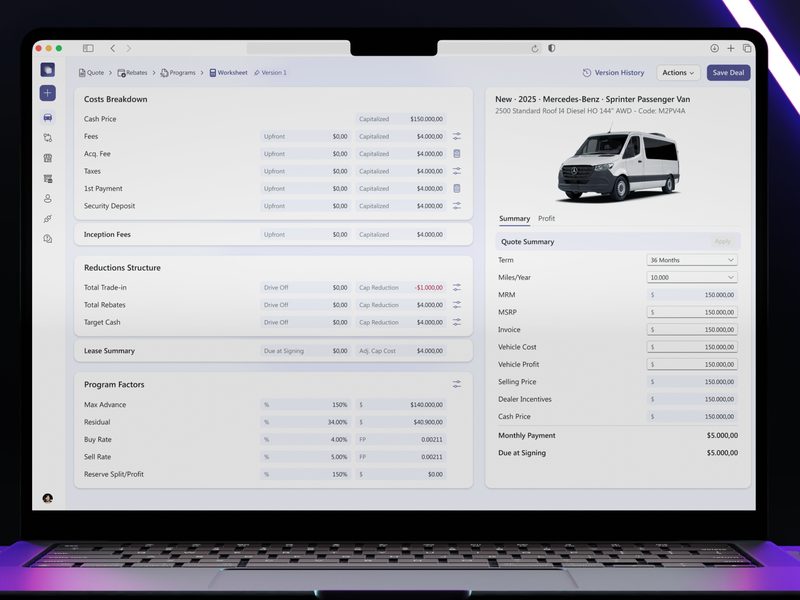The image size is (800, 600).
Task: Open the browser downloads icon
Action: click(714, 48)
